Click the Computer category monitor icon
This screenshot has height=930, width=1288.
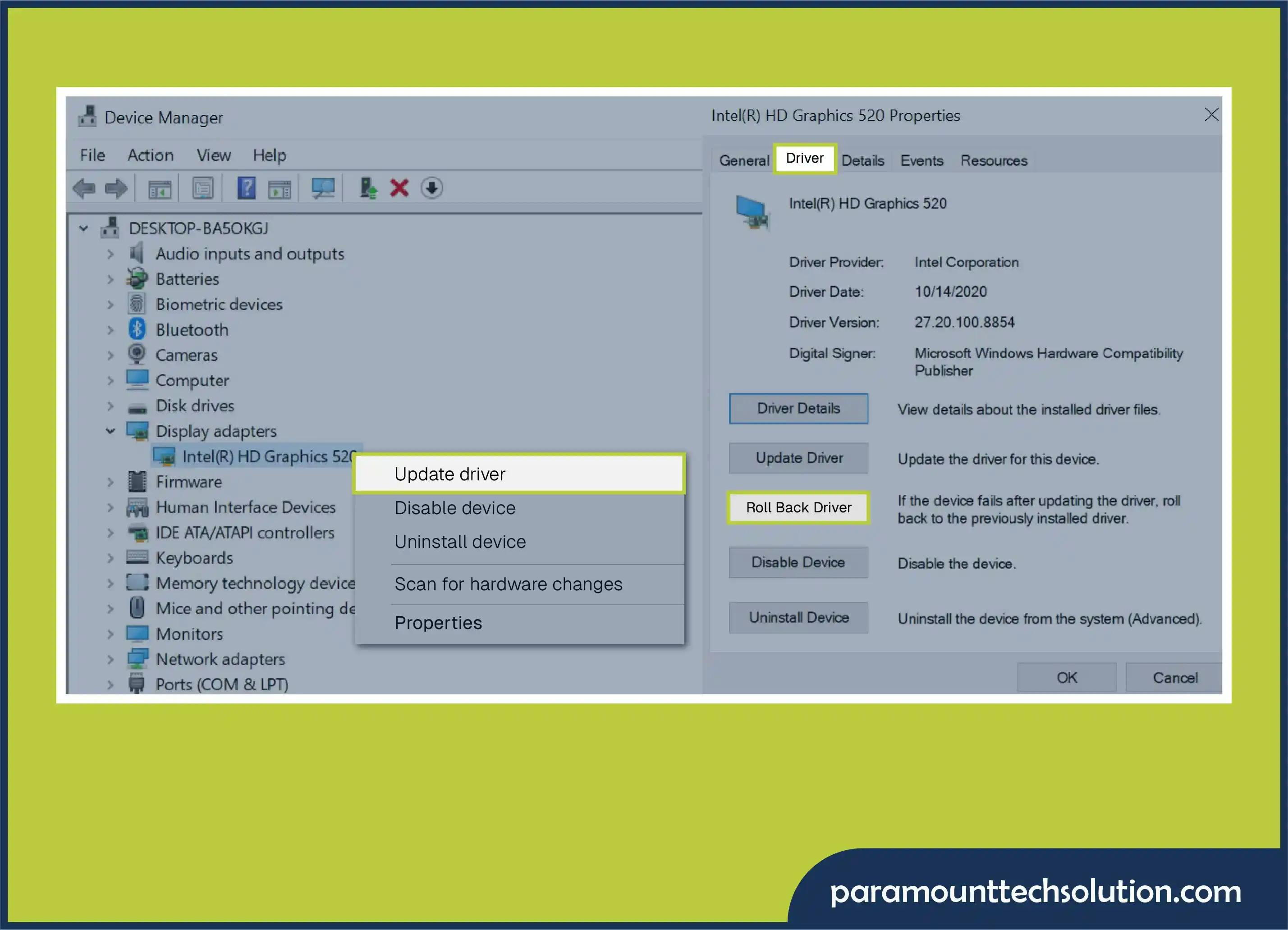(137, 380)
